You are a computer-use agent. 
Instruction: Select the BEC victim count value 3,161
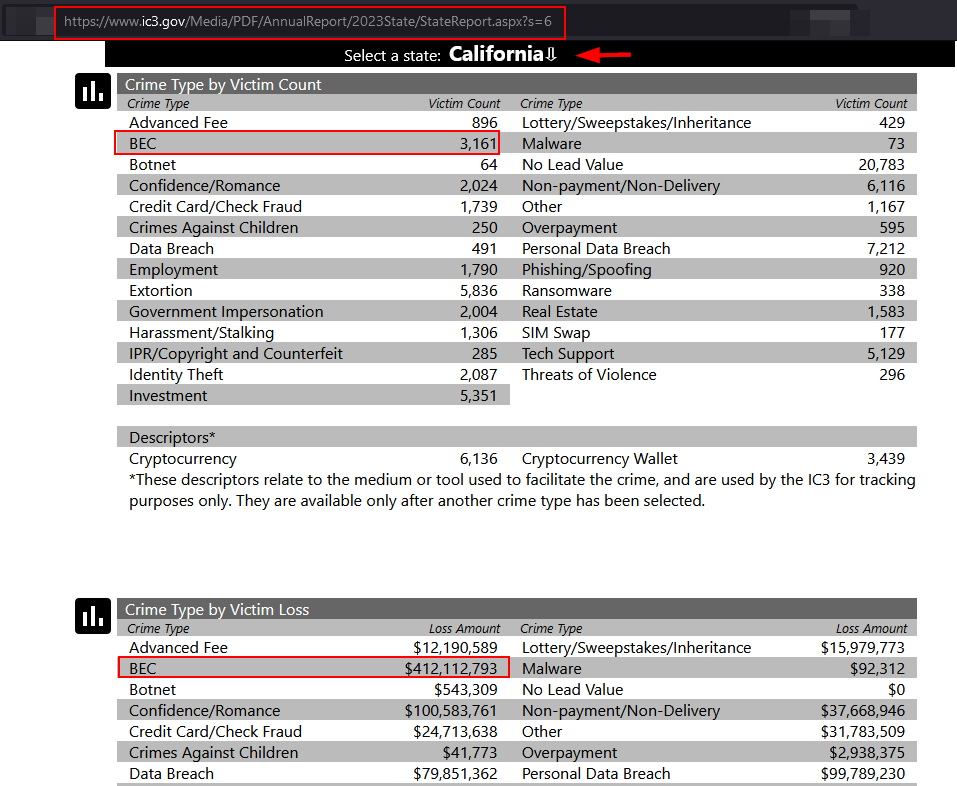[x=478, y=144]
